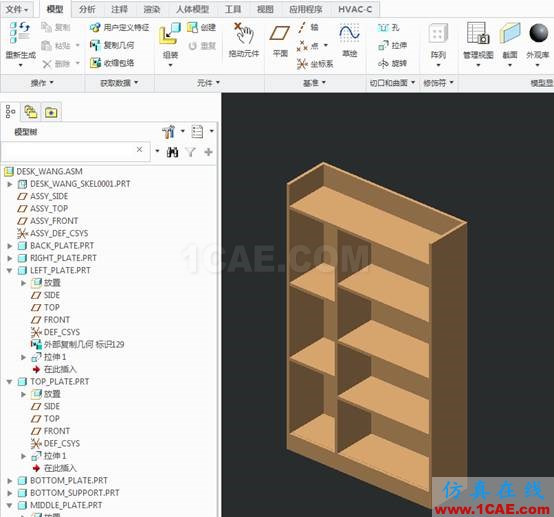554x517 pixels.
Task: Create a datum 平面 plane
Action: (x=280, y=34)
